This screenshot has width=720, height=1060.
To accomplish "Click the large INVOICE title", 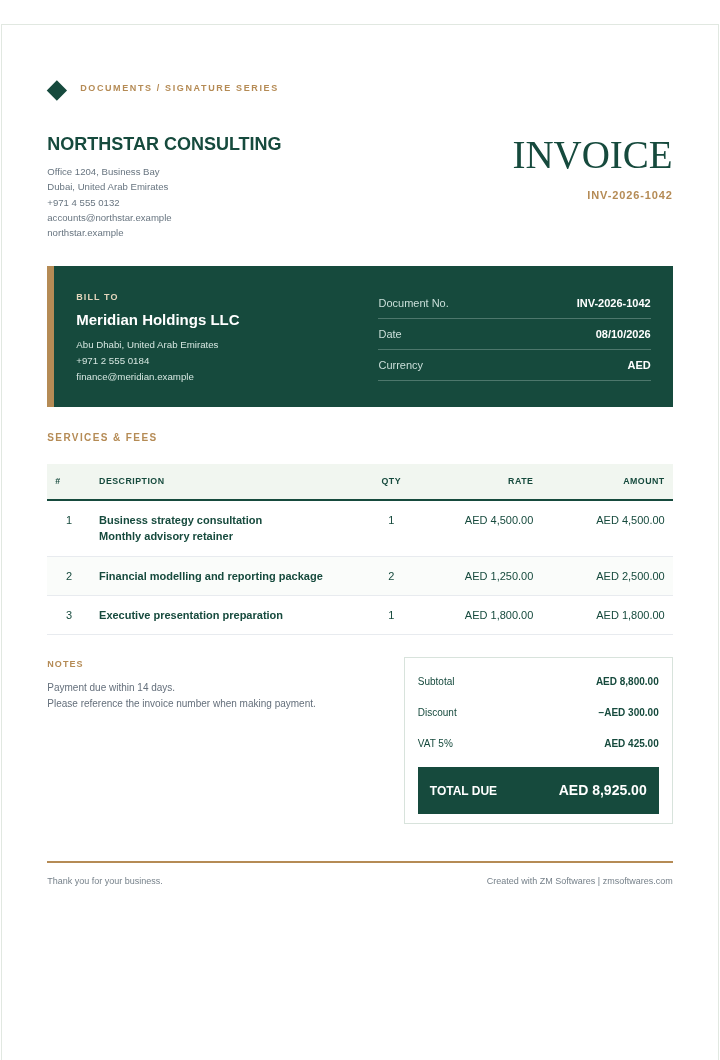I will tap(592, 155).
